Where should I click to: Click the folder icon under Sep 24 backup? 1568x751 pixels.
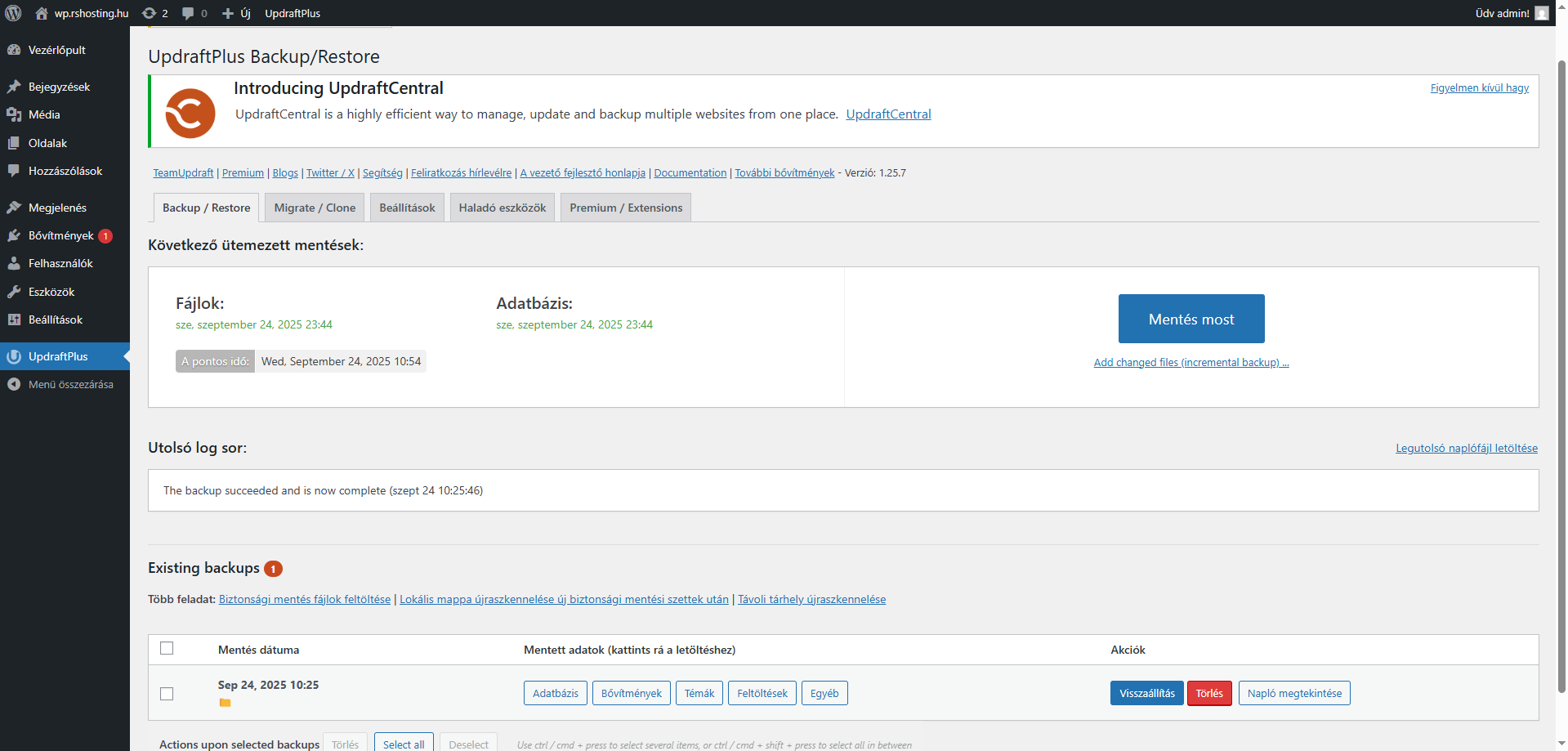(x=226, y=703)
